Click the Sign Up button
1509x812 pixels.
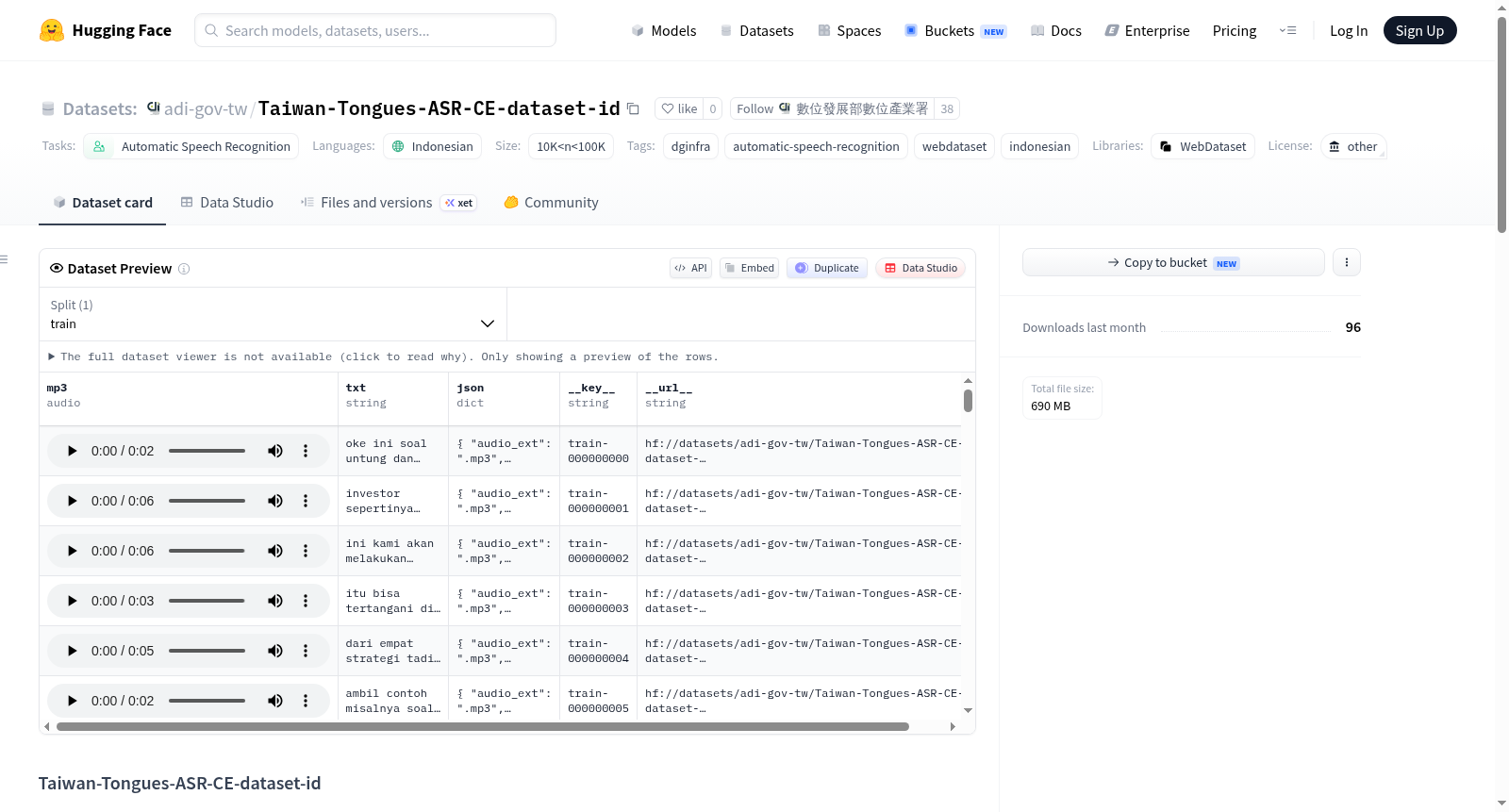tap(1419, 30)
